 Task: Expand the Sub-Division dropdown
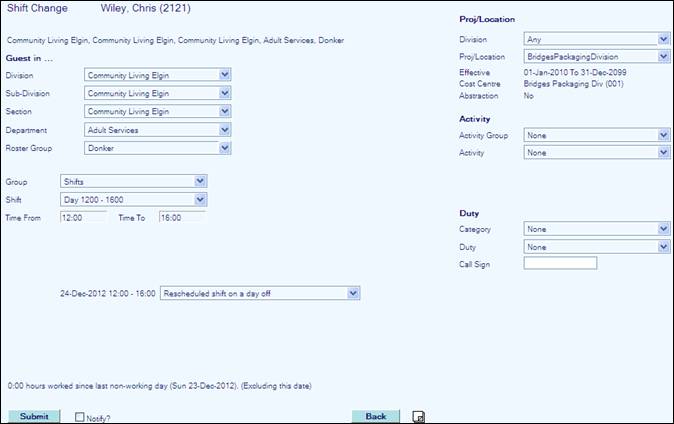[x=158, y=93]
